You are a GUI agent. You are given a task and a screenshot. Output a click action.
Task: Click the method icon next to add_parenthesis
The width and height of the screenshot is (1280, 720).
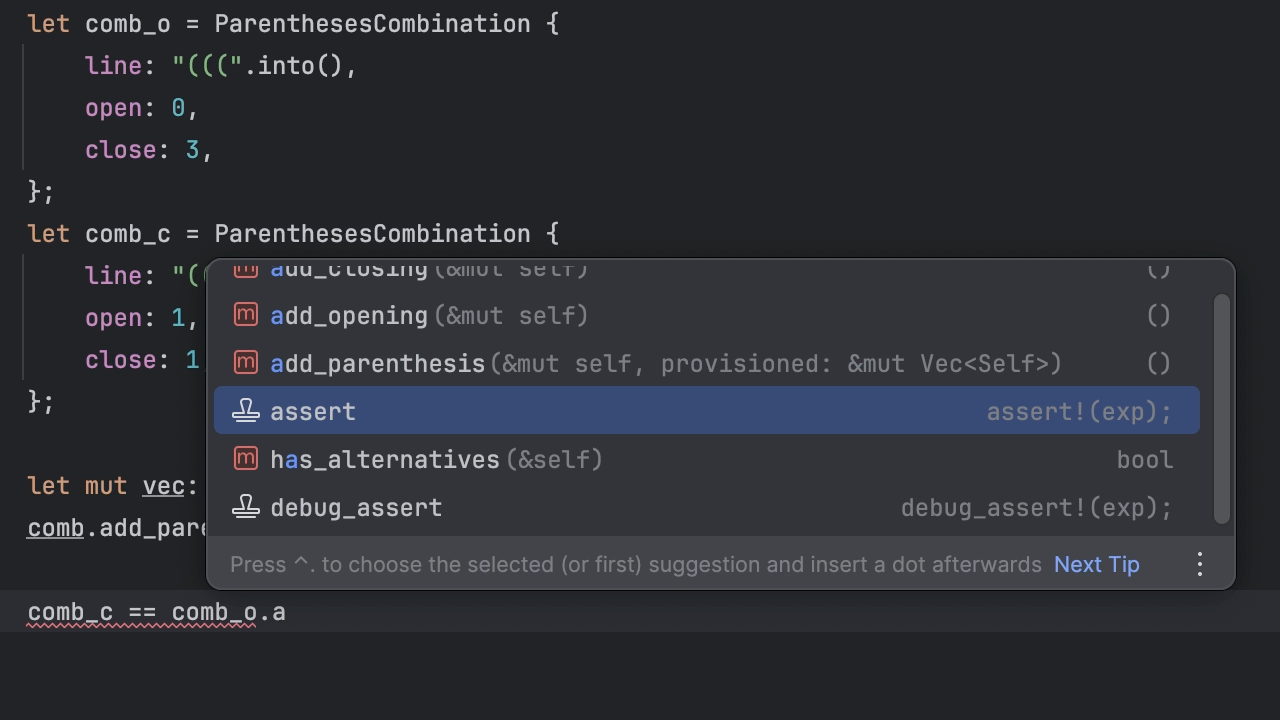coord(245,363)
